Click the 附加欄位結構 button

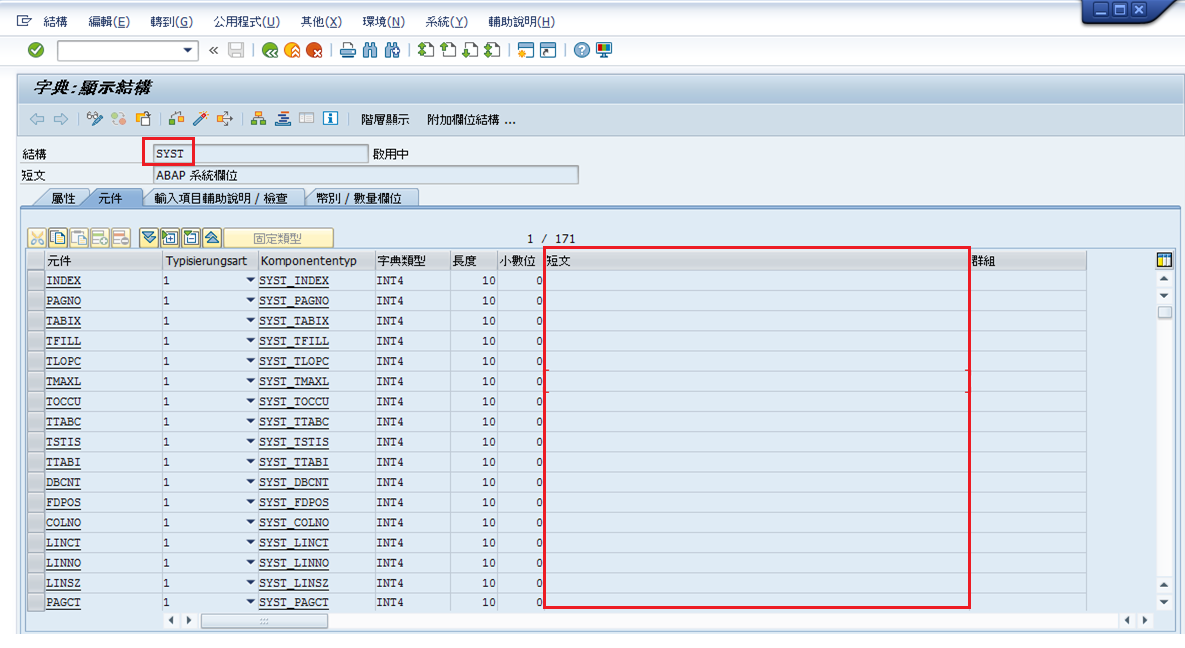[x=471, y=119]
